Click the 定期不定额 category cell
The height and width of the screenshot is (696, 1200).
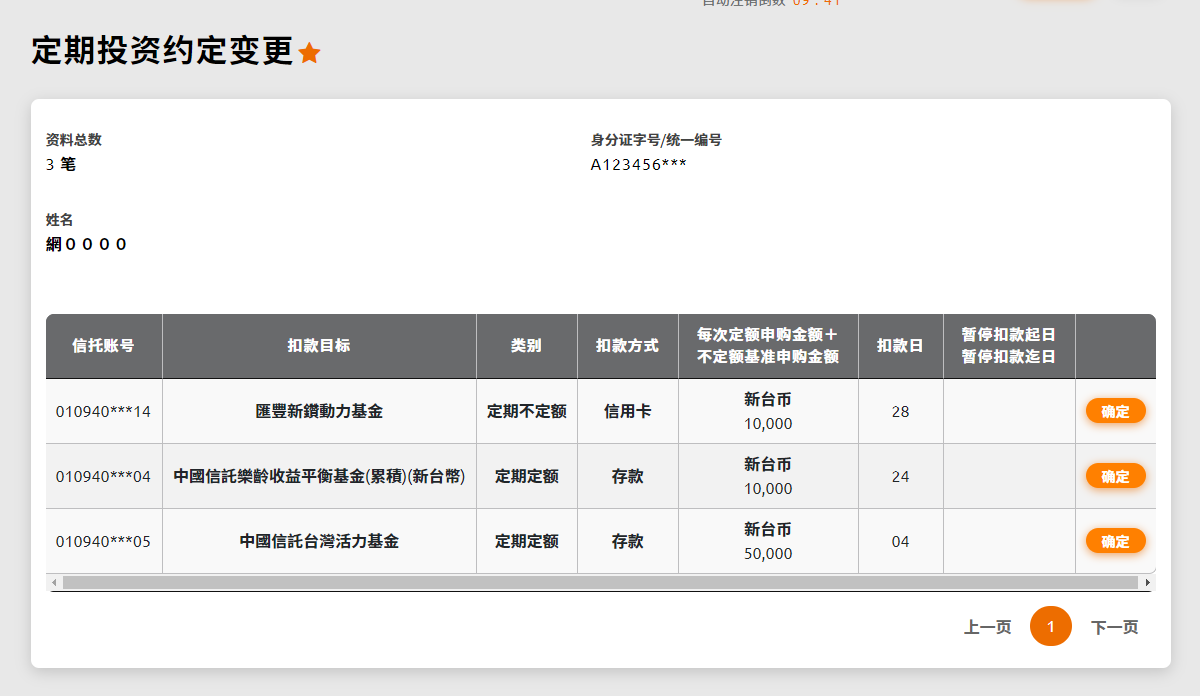pyautogui.click(x=526, y=411)
